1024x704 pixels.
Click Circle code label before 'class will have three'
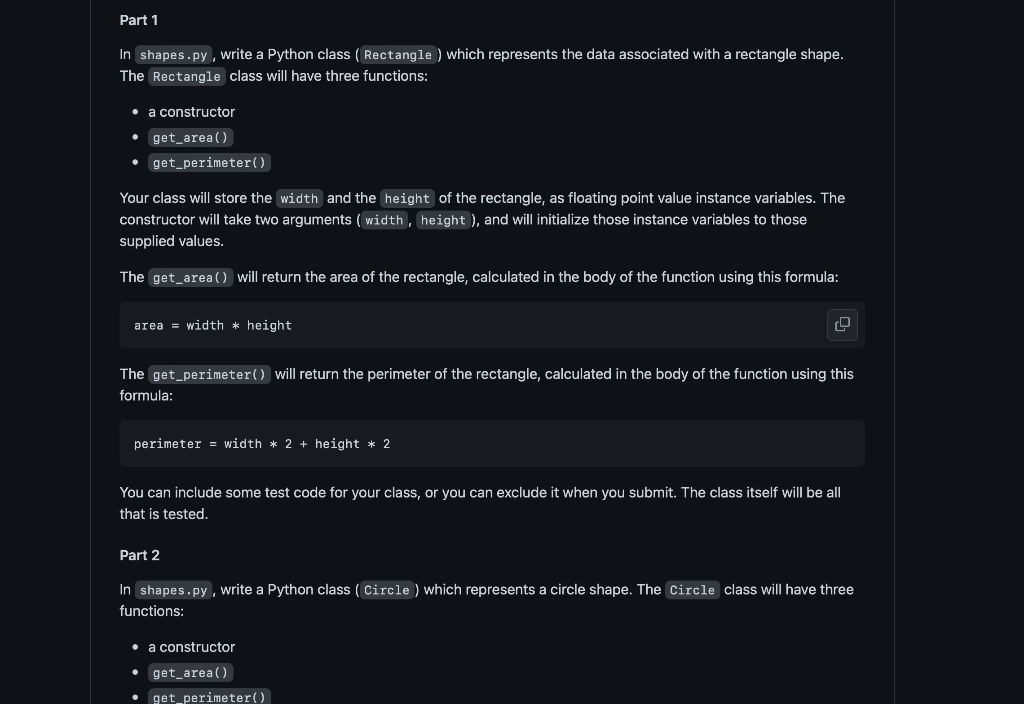[692, 590]
